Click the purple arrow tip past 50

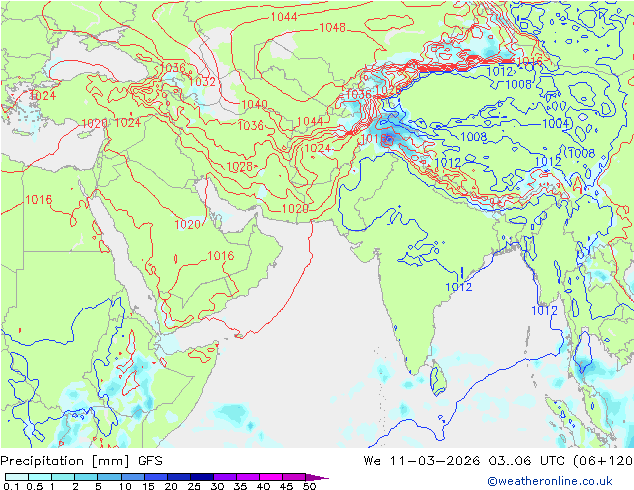point(317,477)
